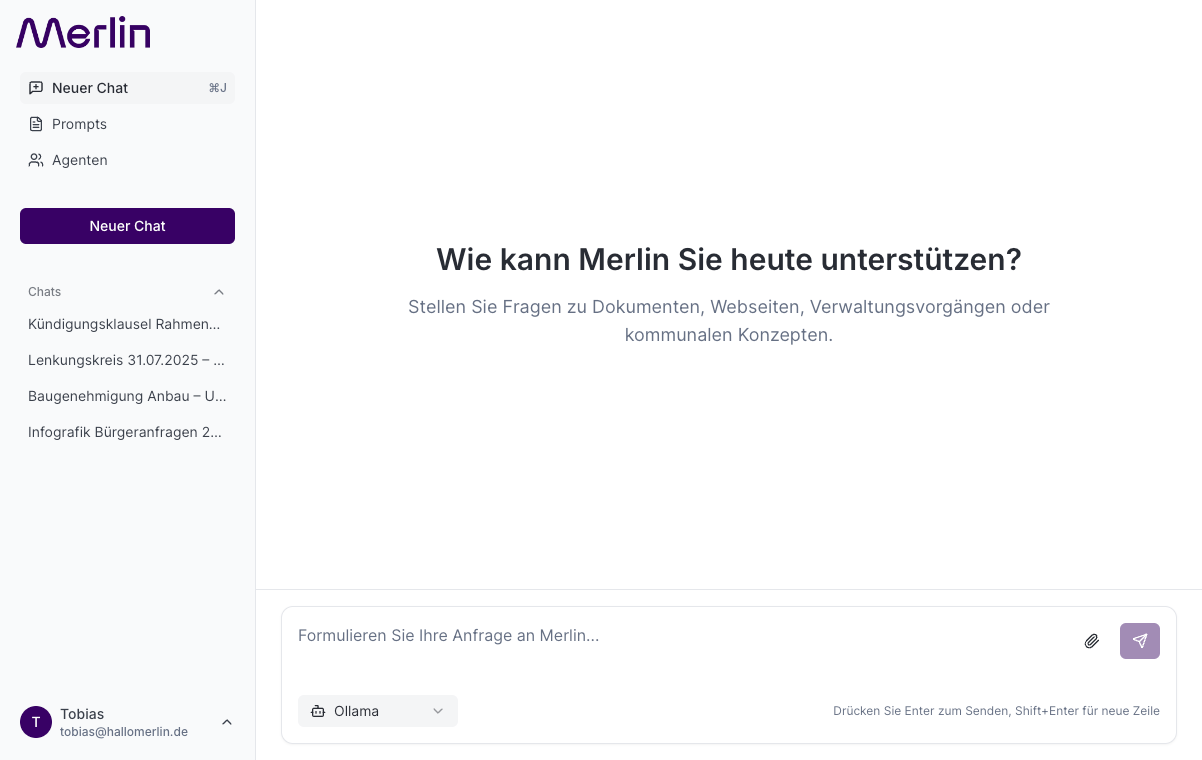Click the Prompts document icon
1202x760 pixels.
pyautogui.click(x=36, y=124)
